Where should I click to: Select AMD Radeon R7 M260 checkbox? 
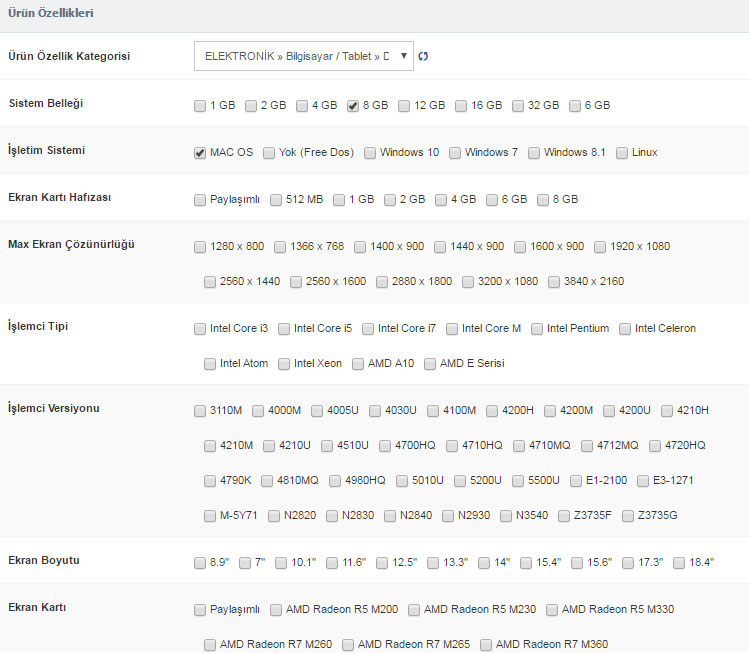[210, 645]
